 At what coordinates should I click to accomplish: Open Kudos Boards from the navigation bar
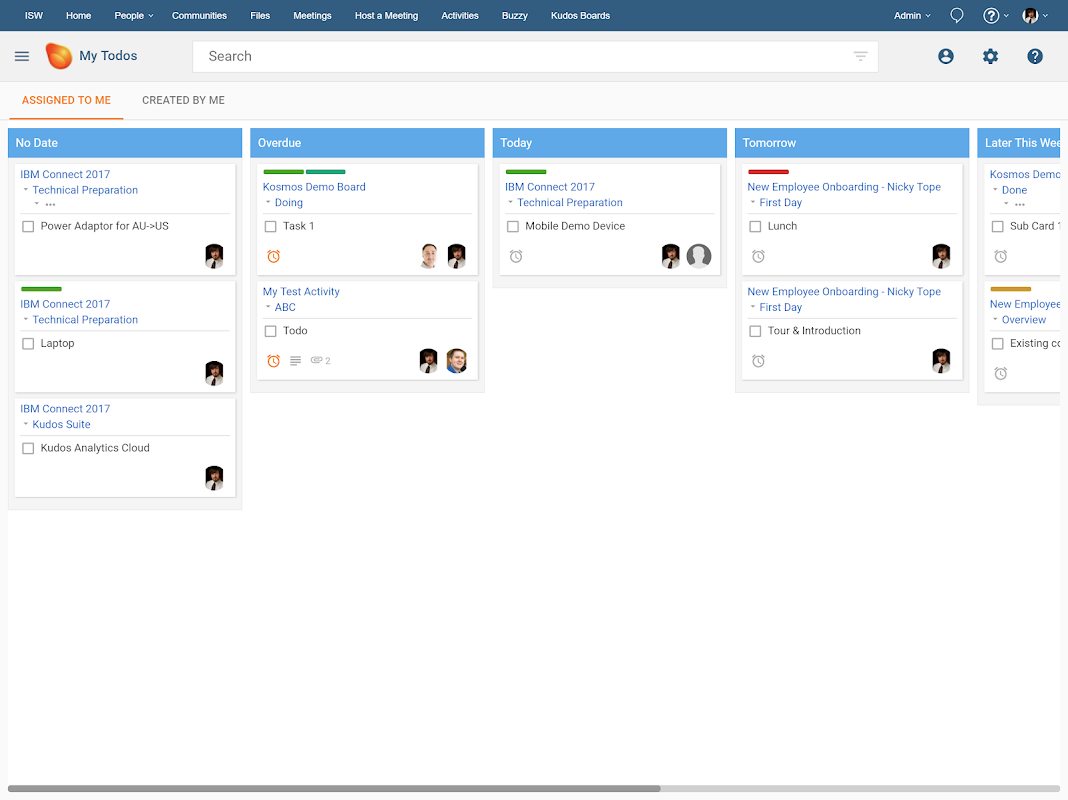coord(580,16)
